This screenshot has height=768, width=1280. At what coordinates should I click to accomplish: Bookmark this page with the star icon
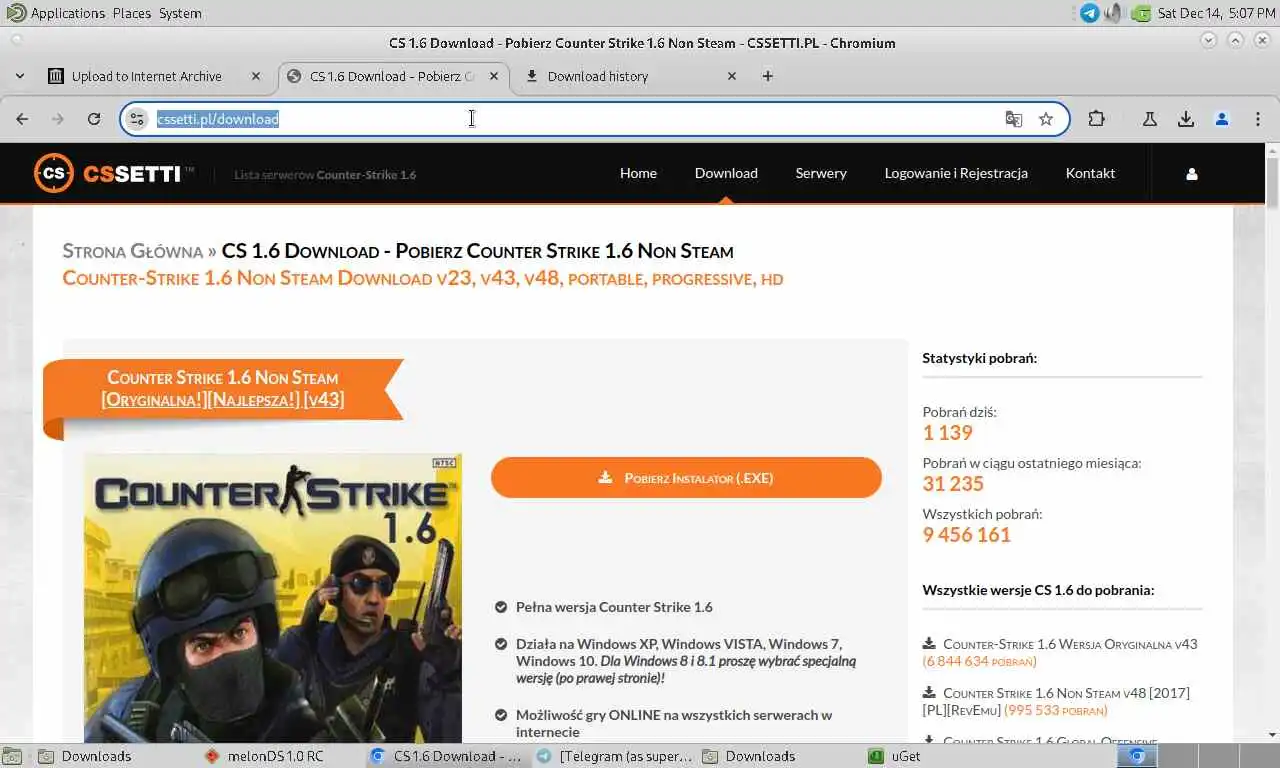pyautogui.click(x=1046, y=119)
